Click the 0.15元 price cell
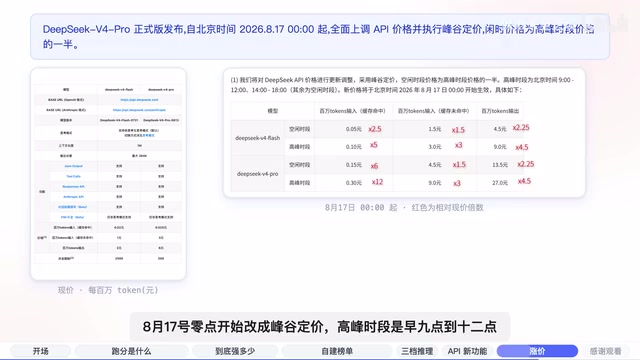 point(353,165)
